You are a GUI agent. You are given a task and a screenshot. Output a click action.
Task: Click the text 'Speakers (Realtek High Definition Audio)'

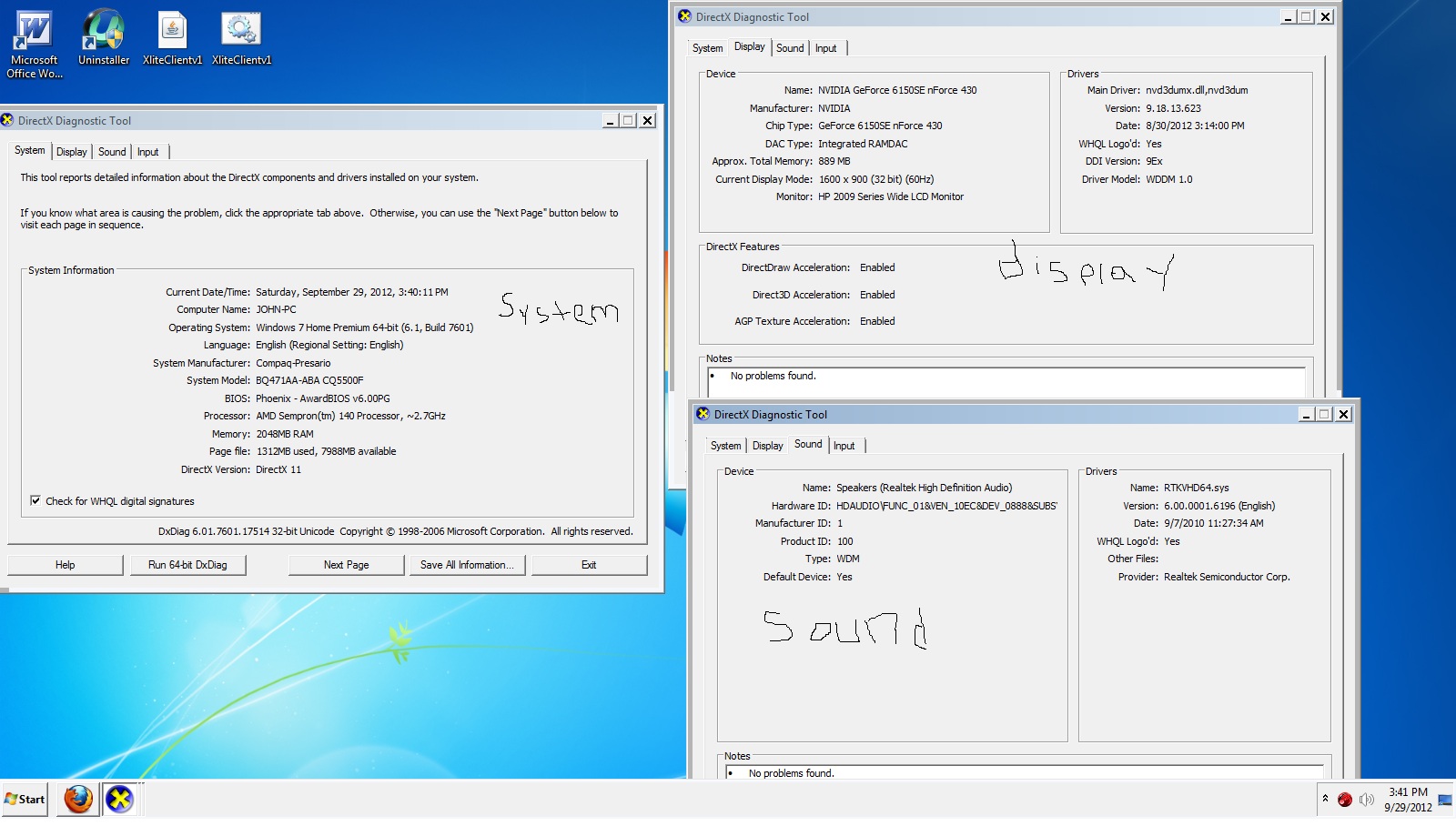click(924, 488)
